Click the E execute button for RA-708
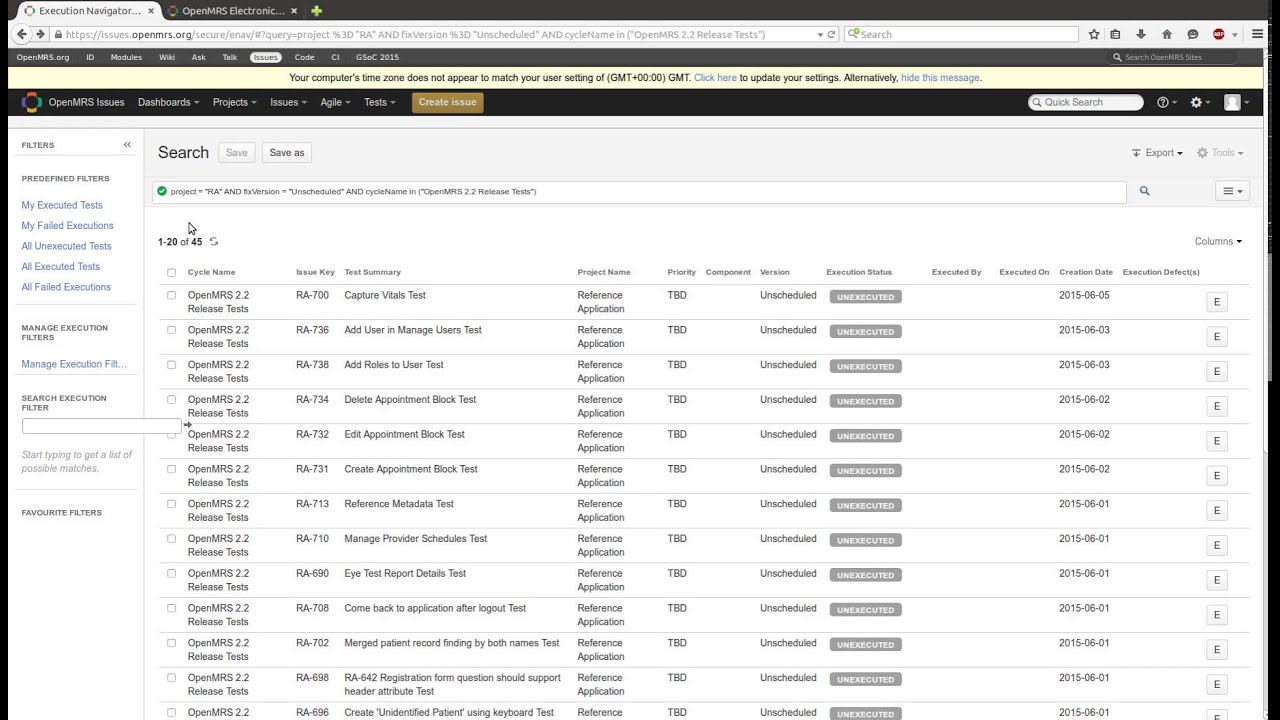This screenshot has height=720, width=1280. point(1217,615)
